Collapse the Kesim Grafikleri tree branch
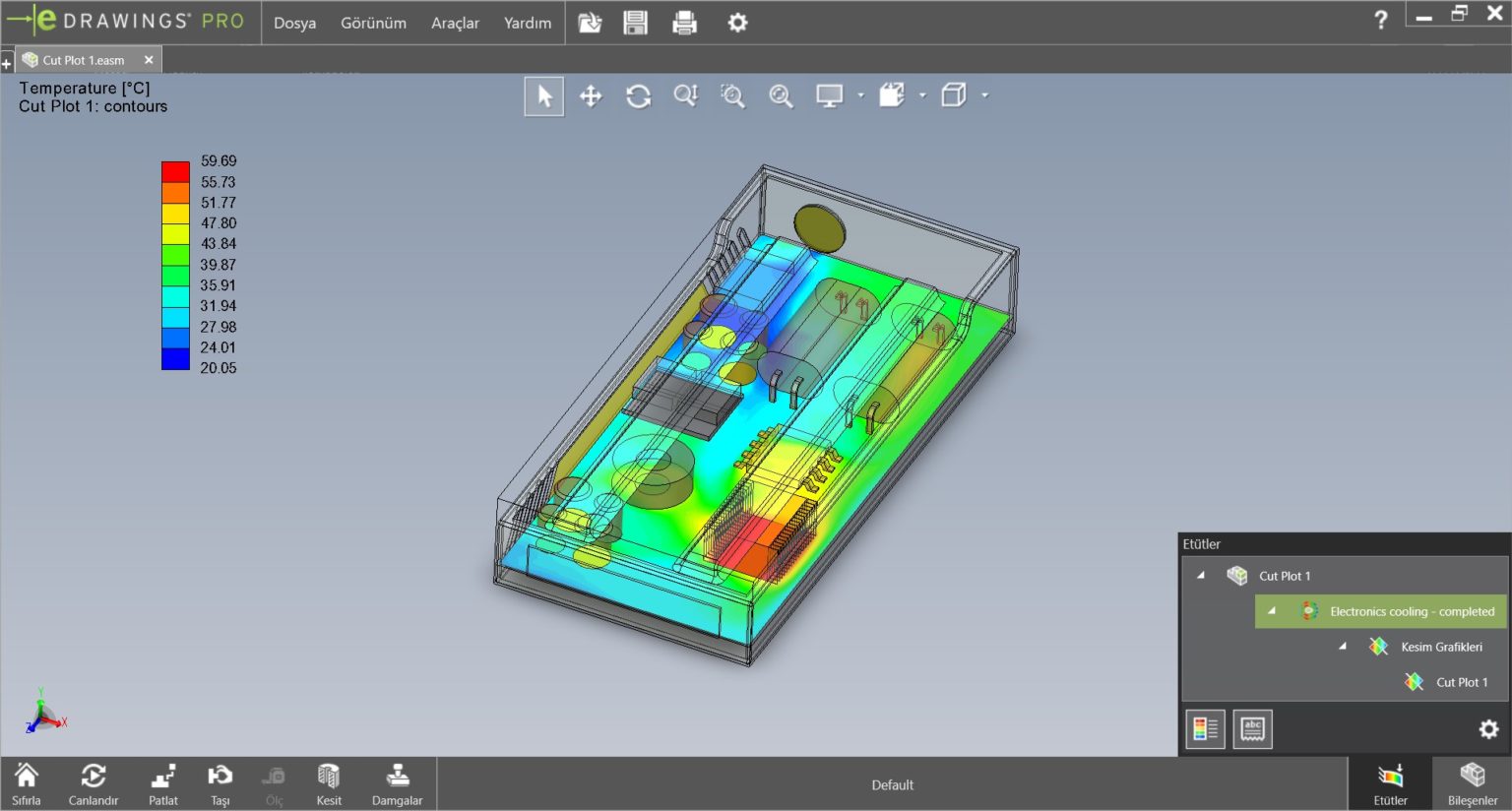 pos(1343,647)
